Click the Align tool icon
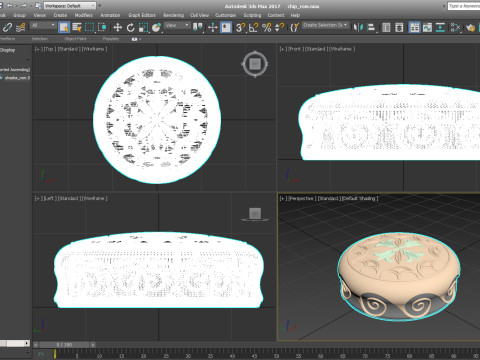 pos(371,27)
